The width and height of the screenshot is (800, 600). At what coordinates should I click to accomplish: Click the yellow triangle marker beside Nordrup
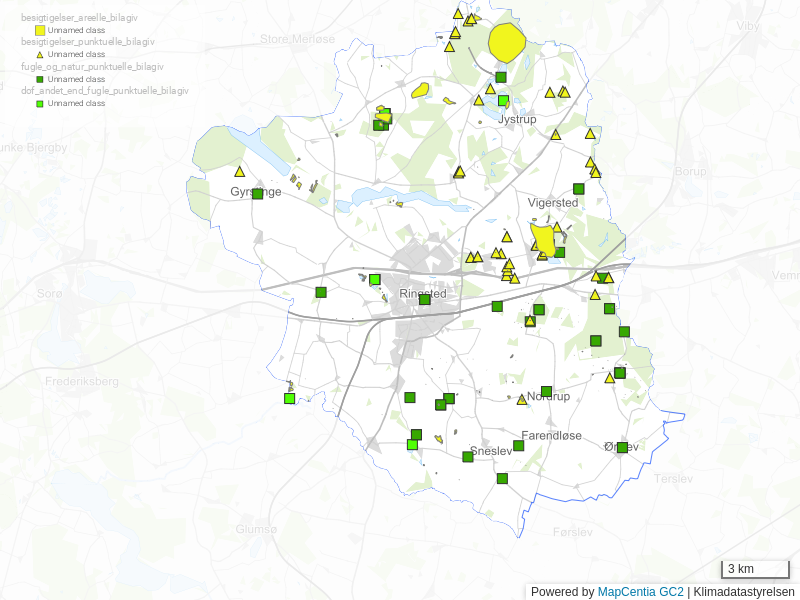click(521, 400)
